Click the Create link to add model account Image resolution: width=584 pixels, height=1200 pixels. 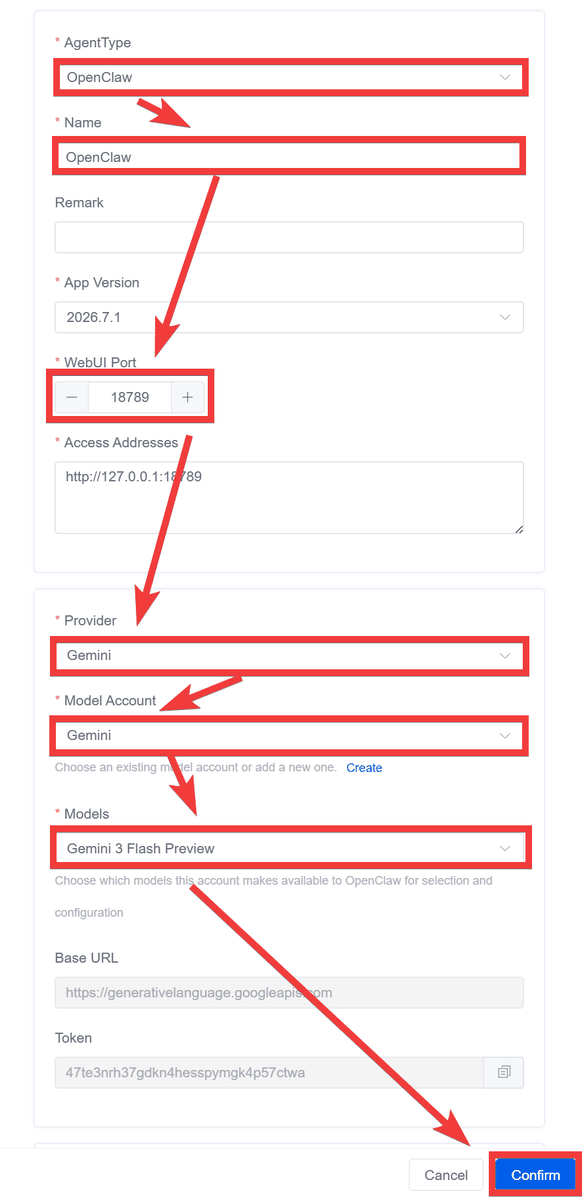(x=364, y=768)
